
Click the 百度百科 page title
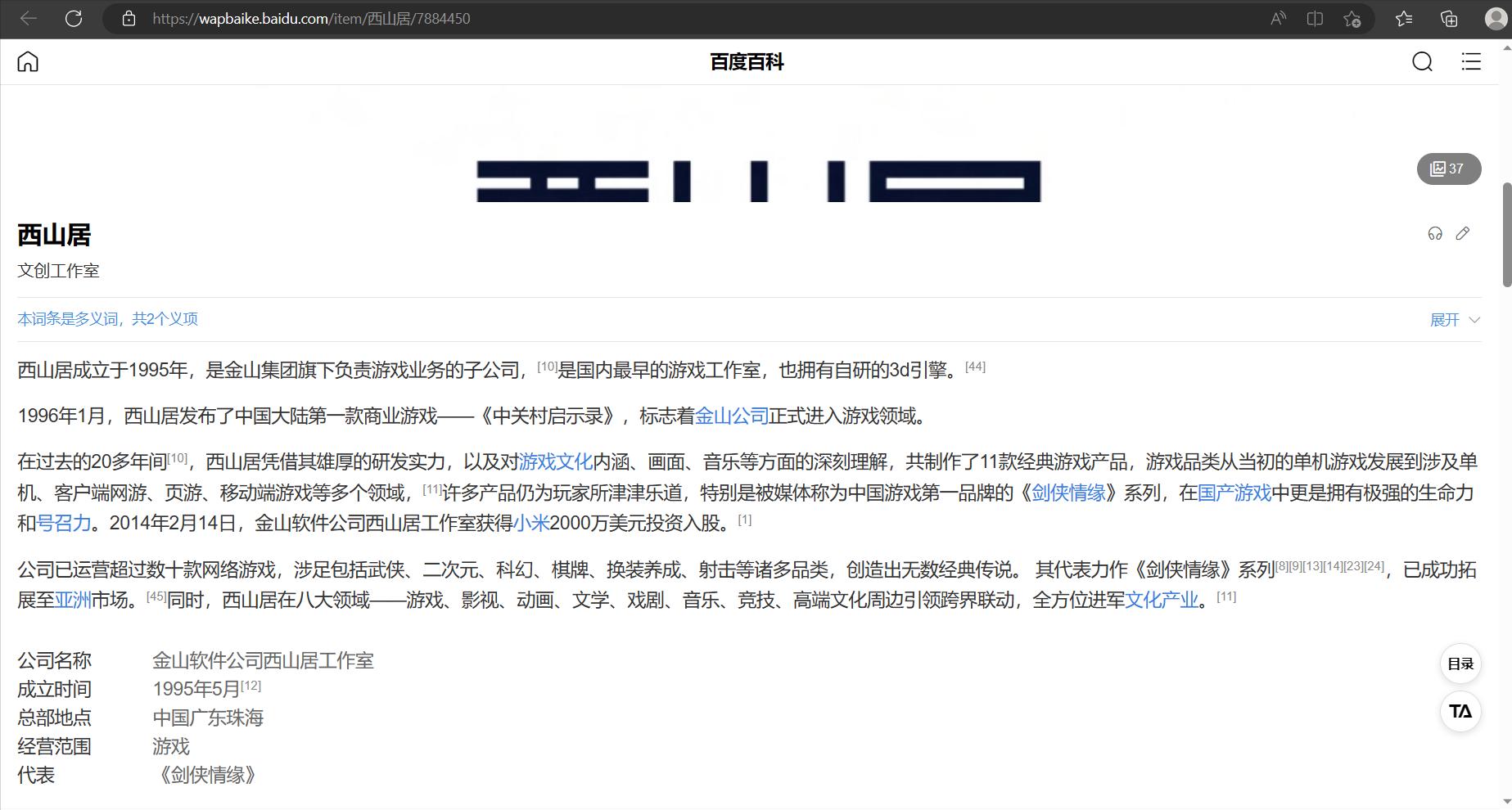click(746, 61)
